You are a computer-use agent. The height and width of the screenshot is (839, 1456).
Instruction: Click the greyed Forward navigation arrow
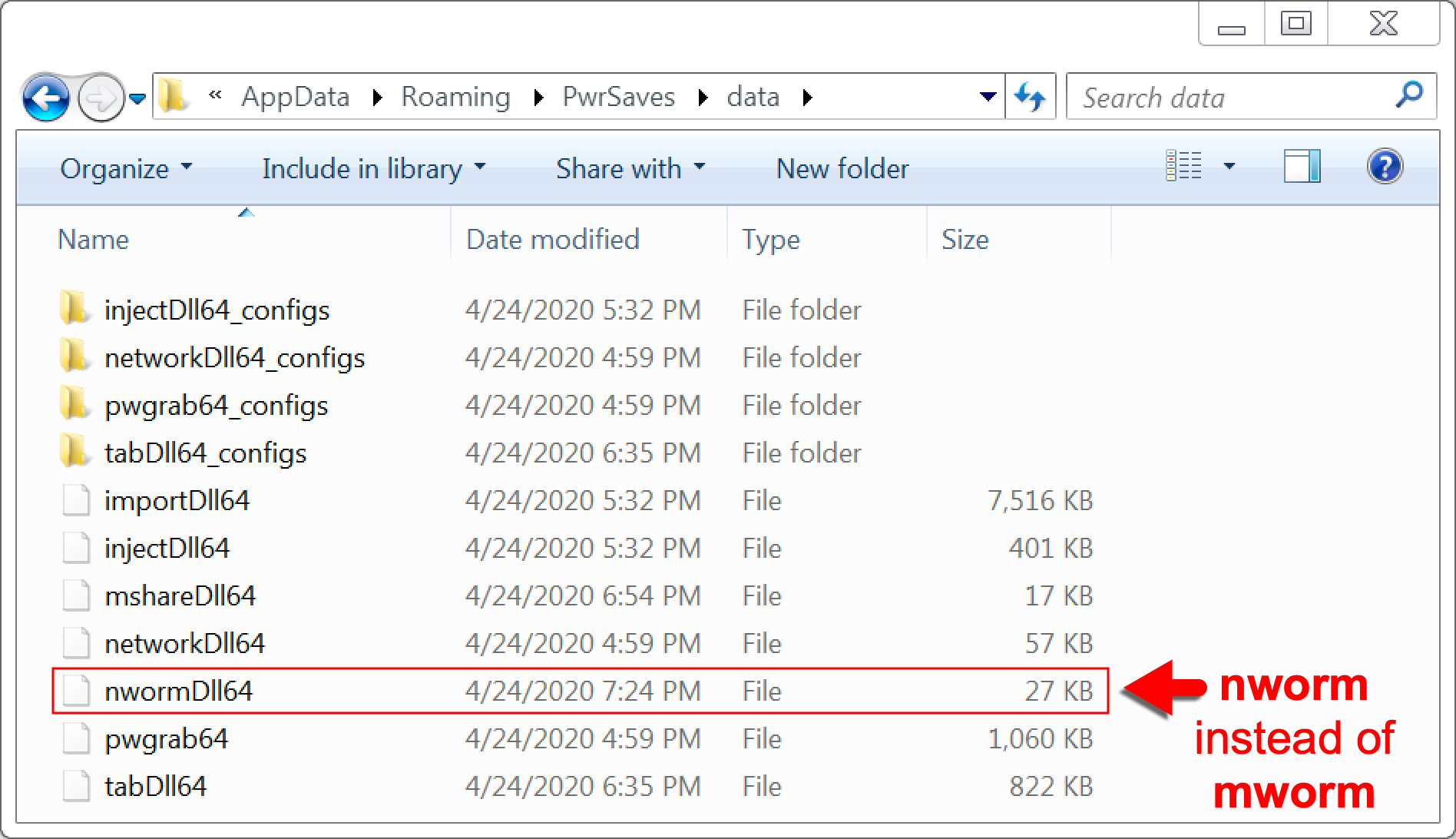tap(101, 98)
